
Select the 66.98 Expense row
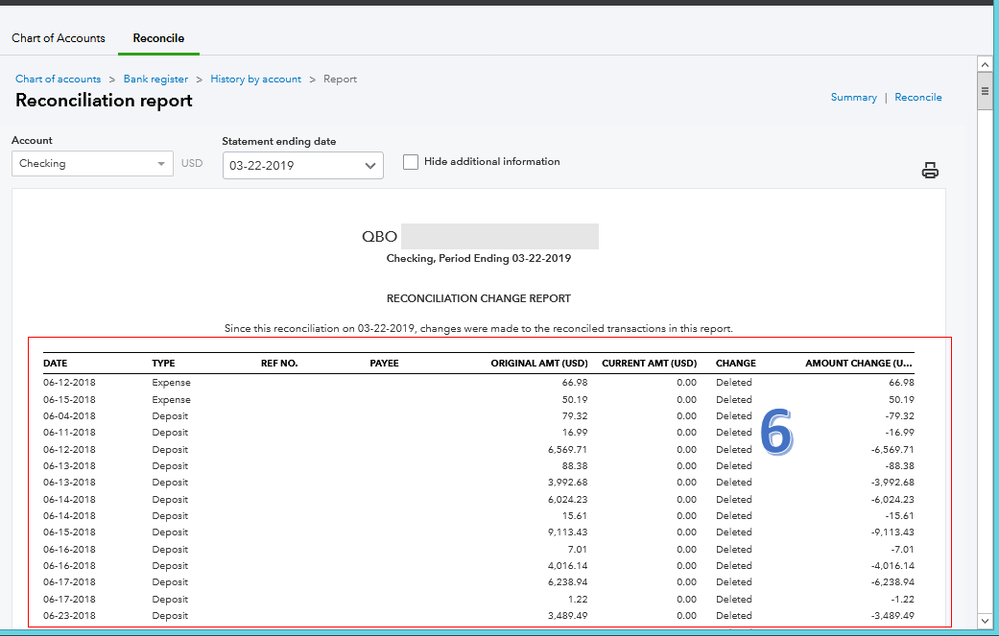[x=478, y=382]
